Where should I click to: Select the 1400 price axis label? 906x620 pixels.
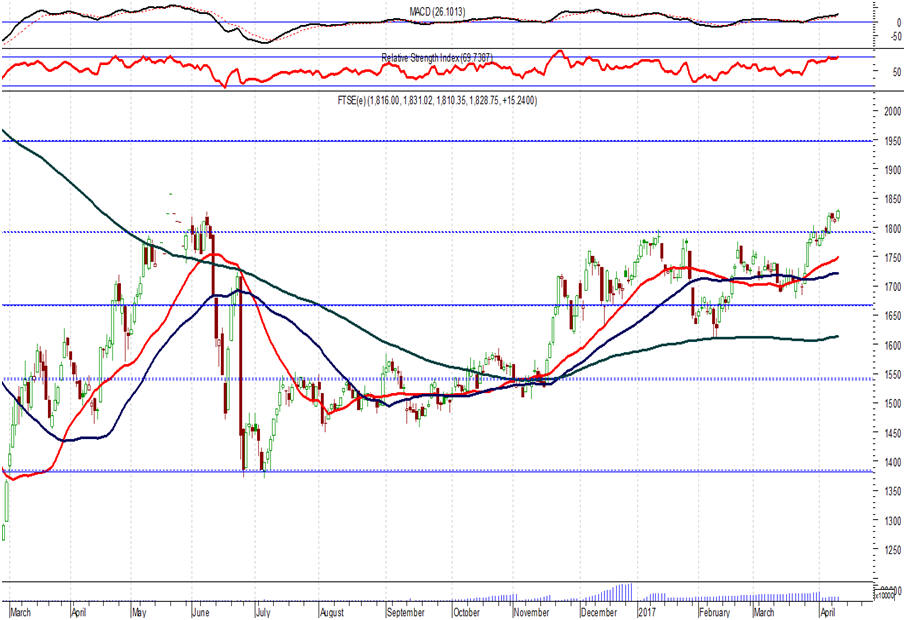tap(892, 462)
